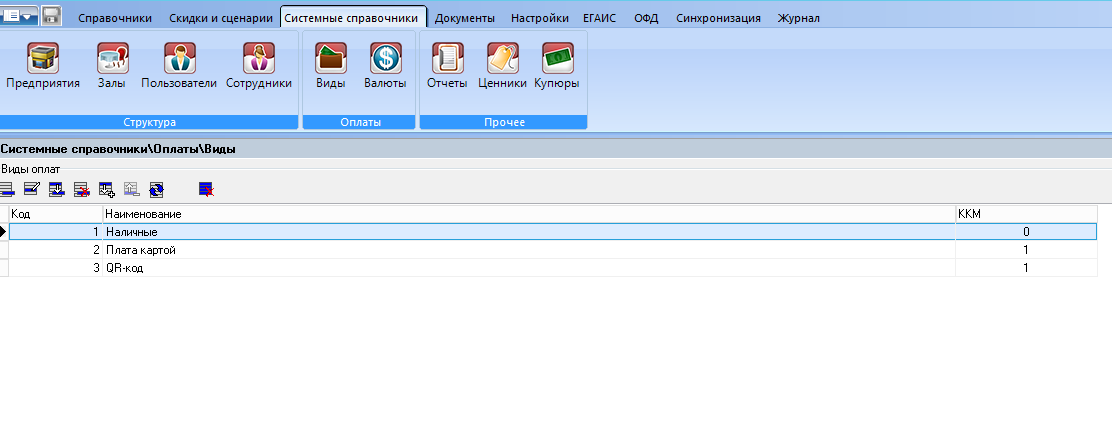Select the Системные справочники tab
1112x422 pixels.
(x=353, y=18)
